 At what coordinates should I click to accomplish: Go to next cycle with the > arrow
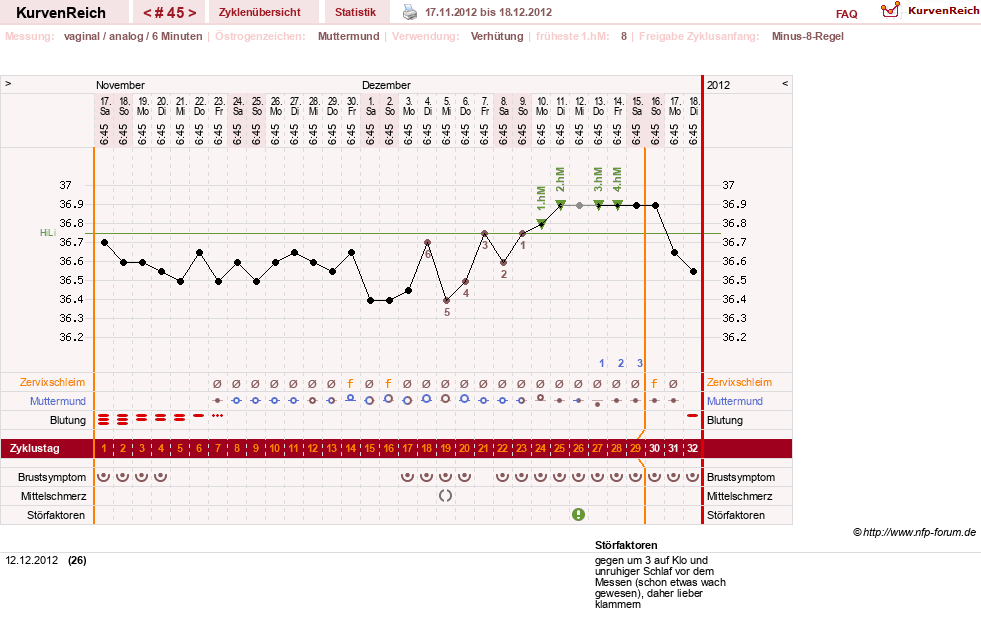[192, 13]
